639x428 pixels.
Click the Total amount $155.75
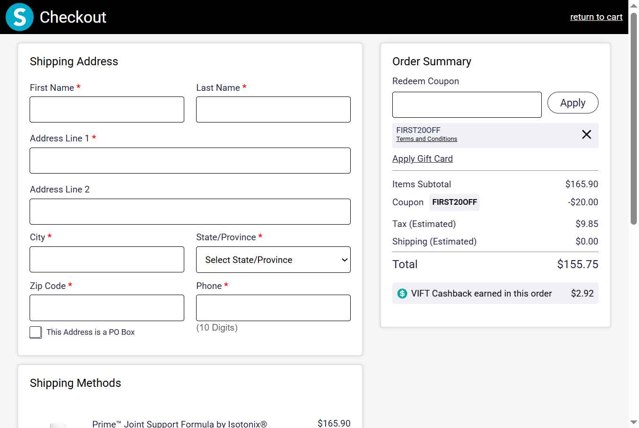pyautogui.click(x=577, y=264)
